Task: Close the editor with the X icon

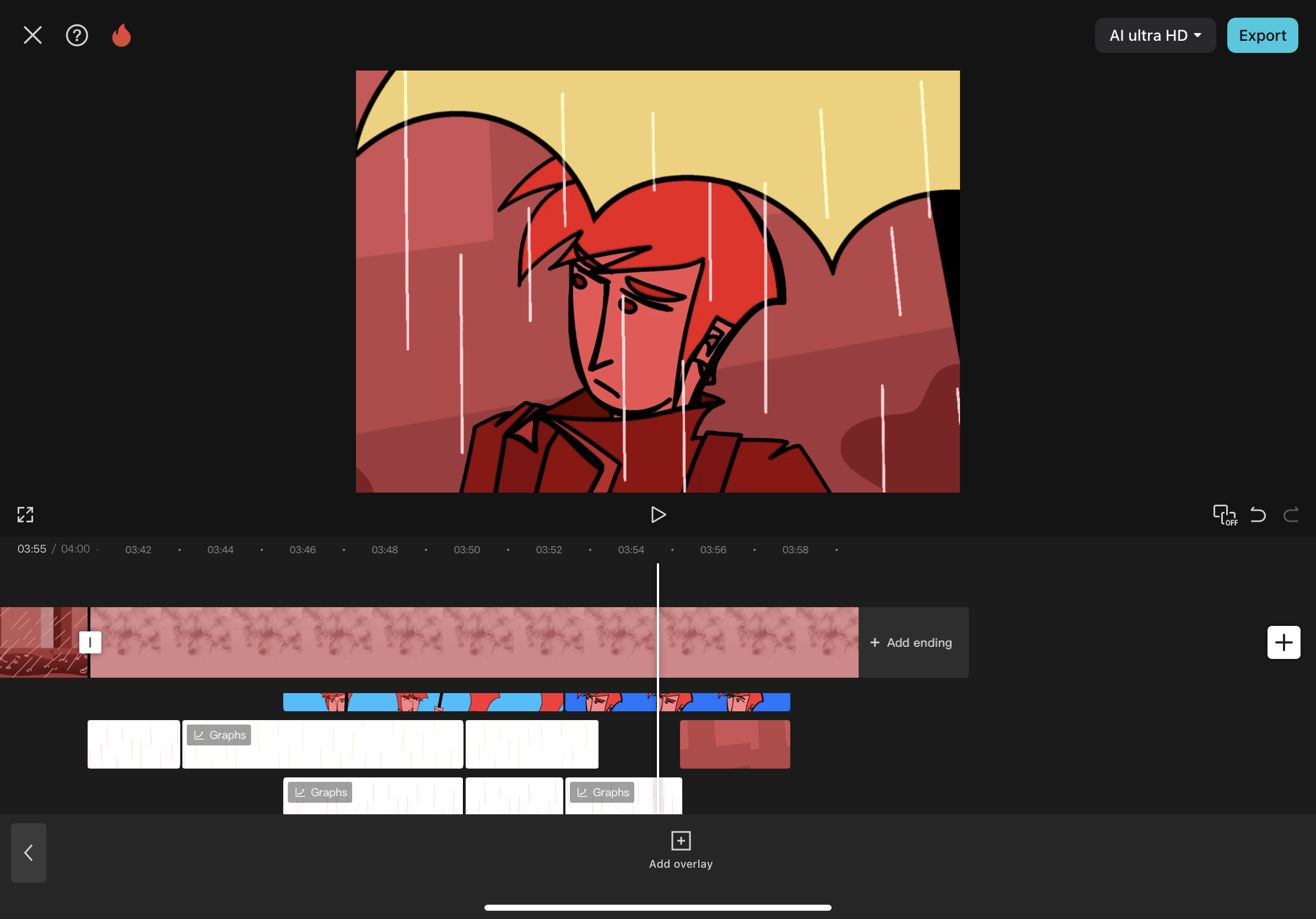Action: click(x=33, y=35)
